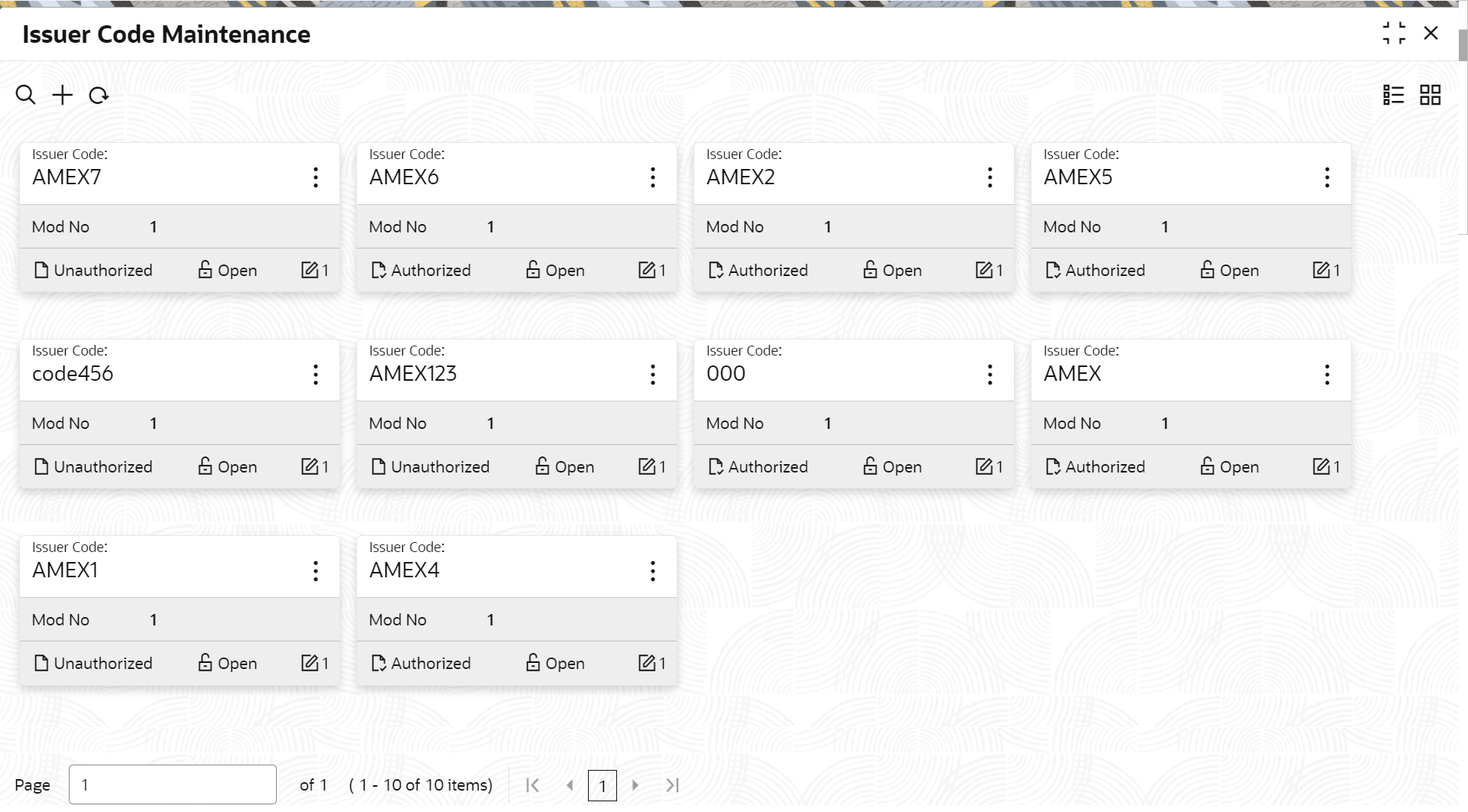Open AMEX7 card options menu
This screenshot has height=812, width=1468.
pos(315,177)
